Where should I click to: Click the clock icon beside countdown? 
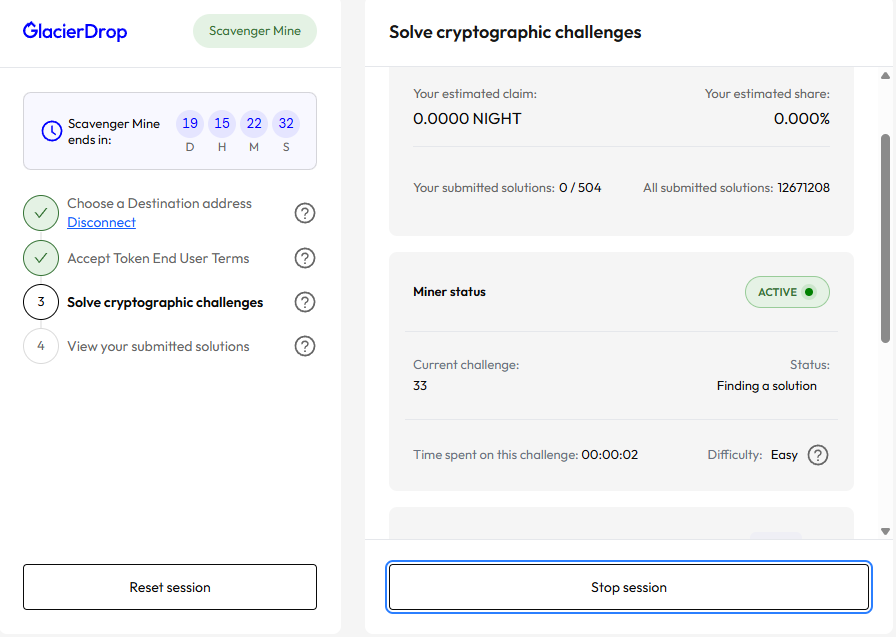click(51, 131)
